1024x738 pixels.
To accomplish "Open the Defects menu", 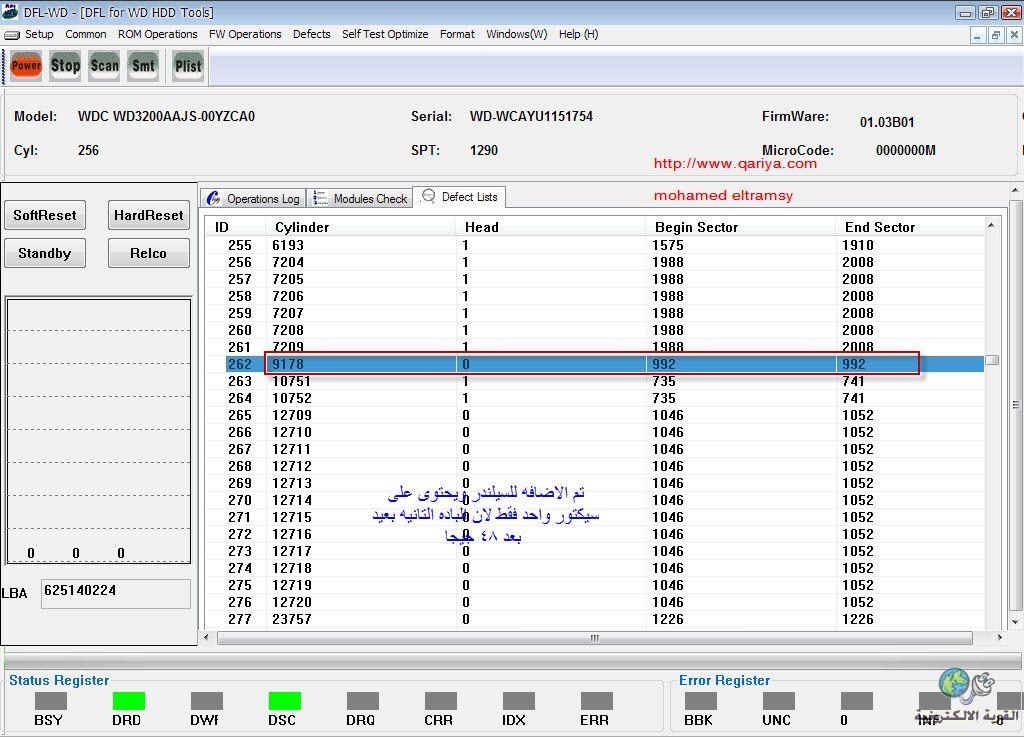I will tap(312, 34).
